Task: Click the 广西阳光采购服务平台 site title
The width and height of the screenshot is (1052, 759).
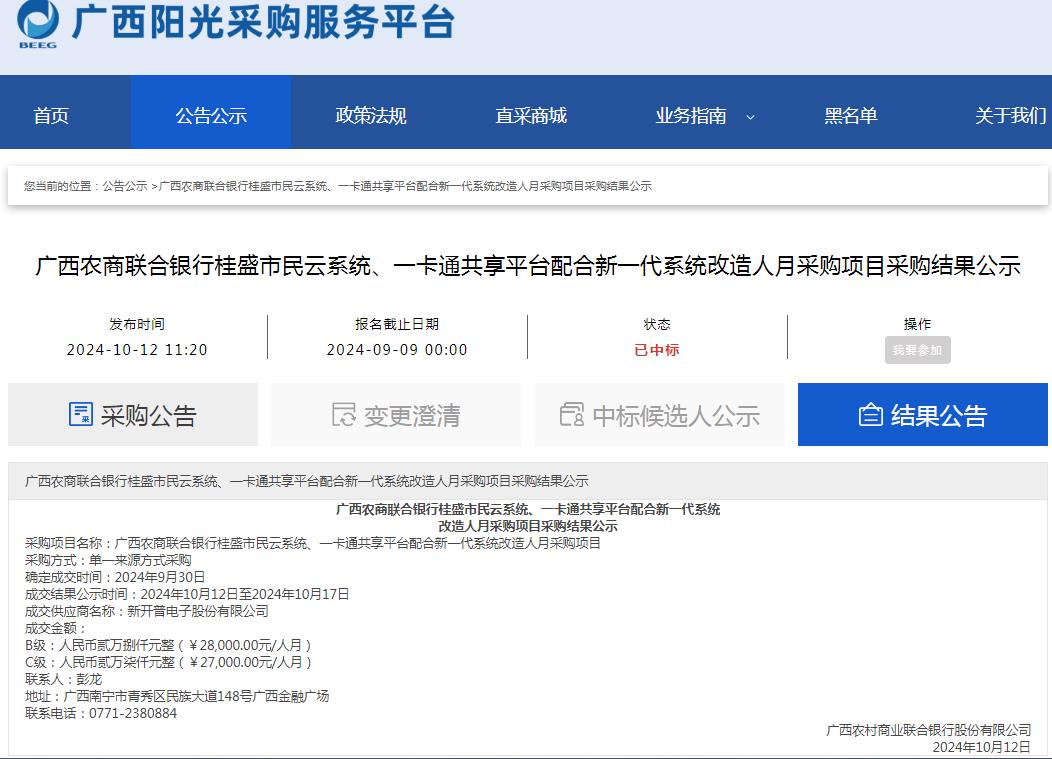Action: coord(264,21)
